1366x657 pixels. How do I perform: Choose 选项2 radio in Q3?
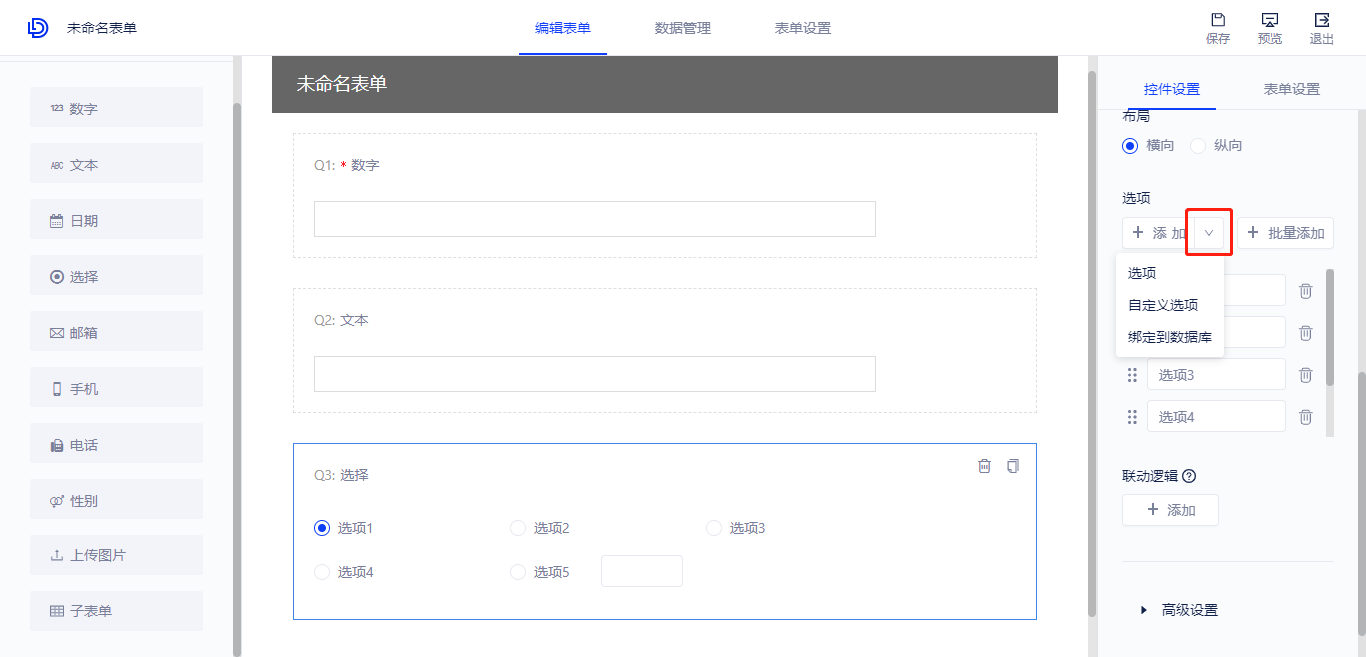pos(518,528)
